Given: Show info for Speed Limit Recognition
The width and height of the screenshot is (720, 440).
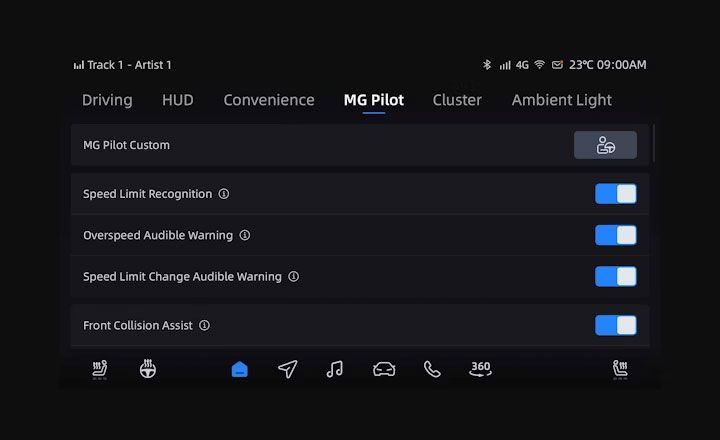Looking at the screenshot, I should pos(224,194).
